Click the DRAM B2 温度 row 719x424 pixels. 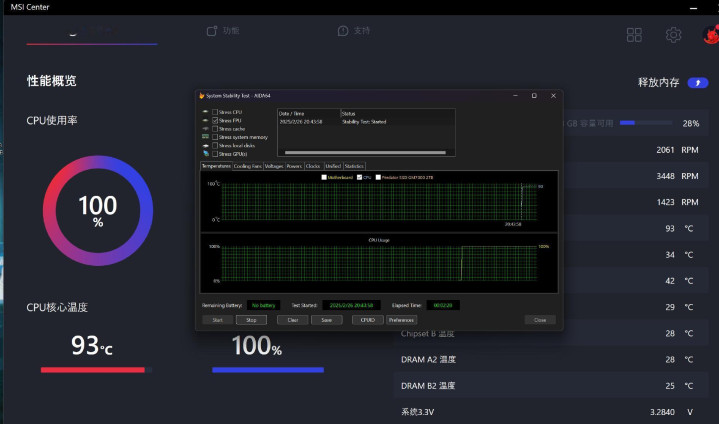pyautogui.click(x=550, y=385)
